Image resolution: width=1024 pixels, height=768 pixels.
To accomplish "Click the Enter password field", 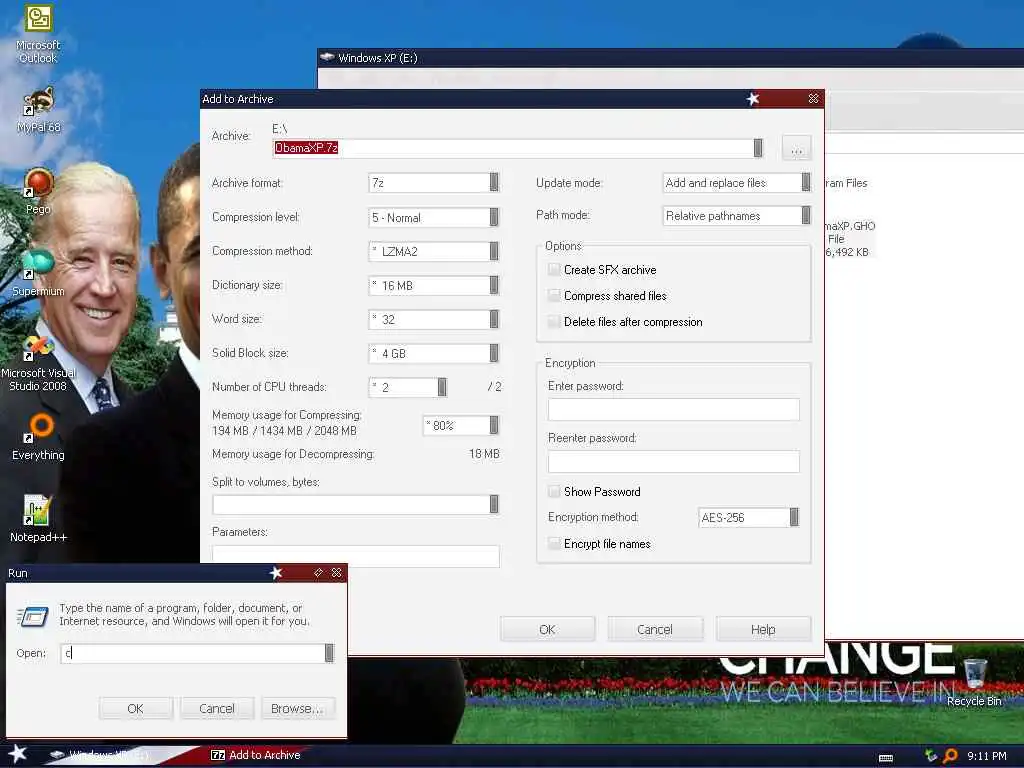I will tap(673, 409).
